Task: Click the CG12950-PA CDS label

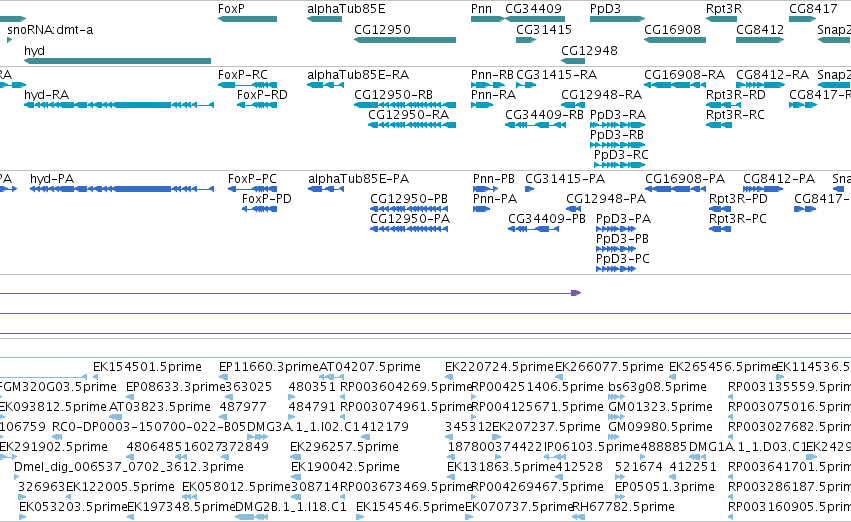Action: (x=410, y=219)
